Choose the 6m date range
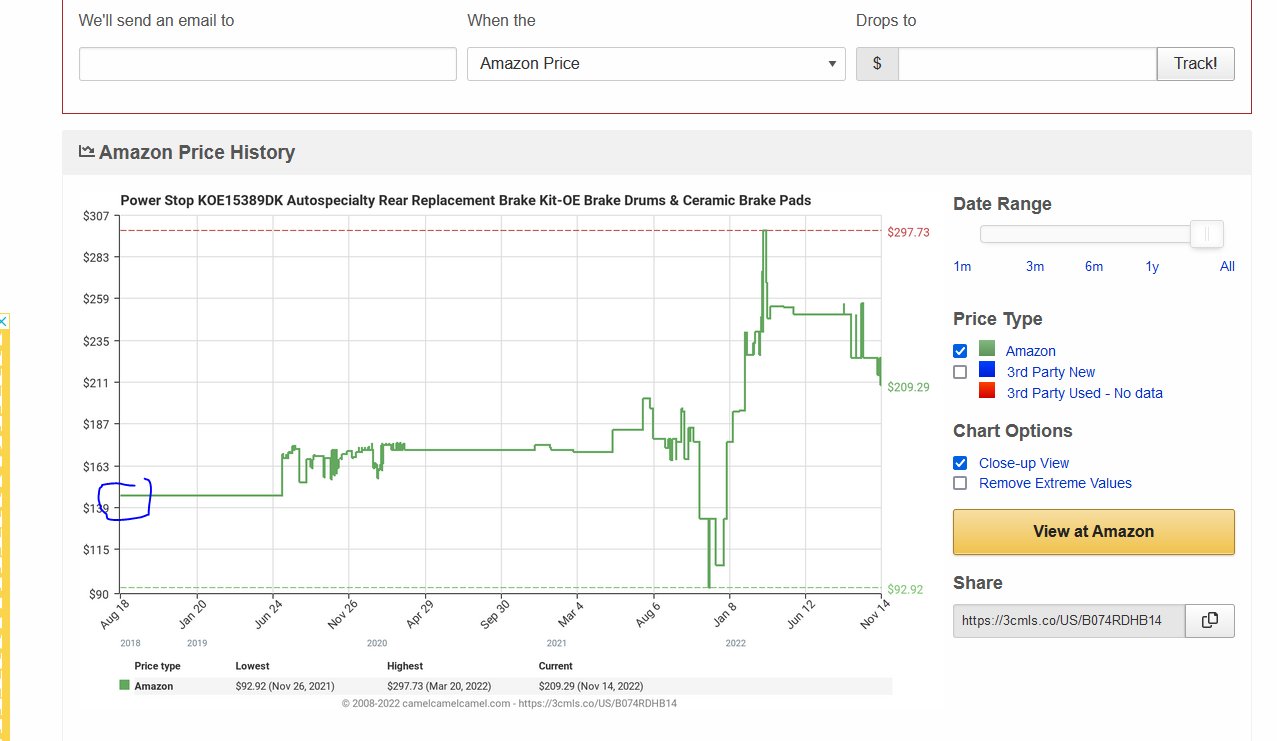Image resolution: width=1277 pixels, height=741 pixels. coord(1094,266)
